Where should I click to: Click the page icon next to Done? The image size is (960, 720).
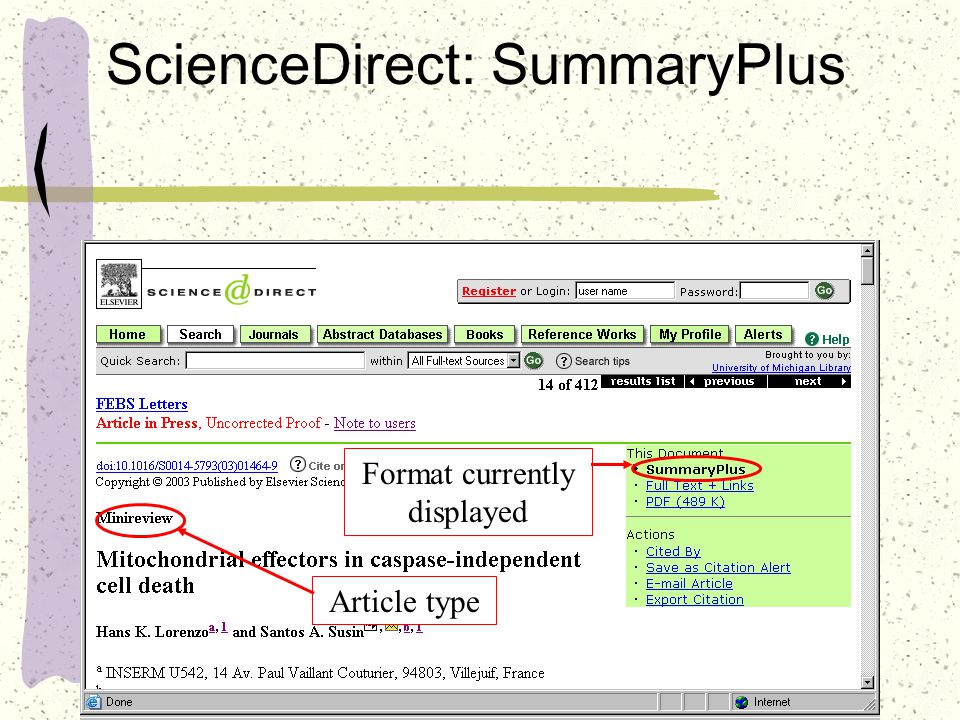93,702
